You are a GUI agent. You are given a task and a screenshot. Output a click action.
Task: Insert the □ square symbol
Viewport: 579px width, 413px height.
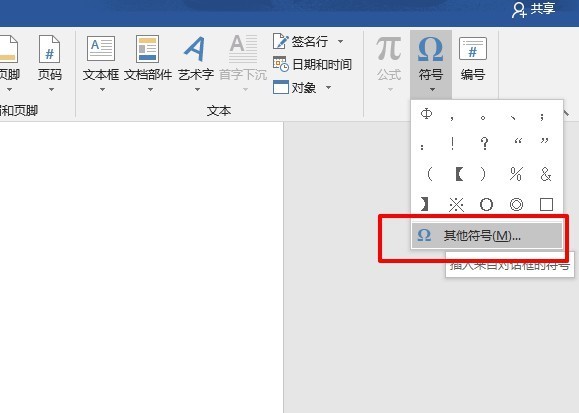tap(546, 204)
